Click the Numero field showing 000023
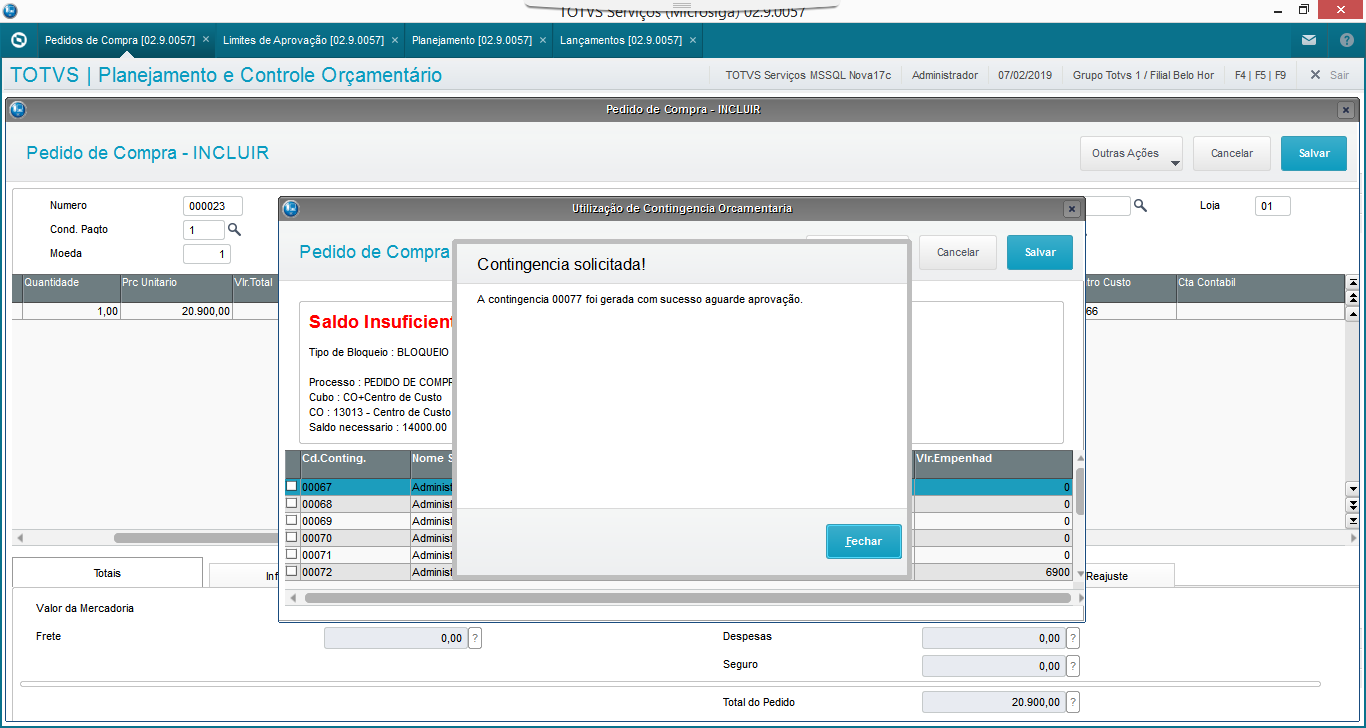Viewport: 1366px width, 728px height. tap(213, 206)
